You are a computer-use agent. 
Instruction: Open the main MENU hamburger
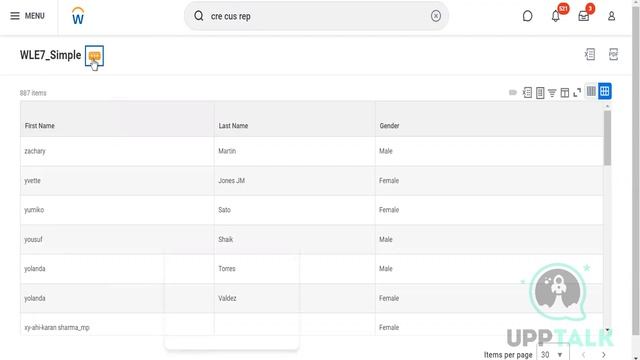27,16
